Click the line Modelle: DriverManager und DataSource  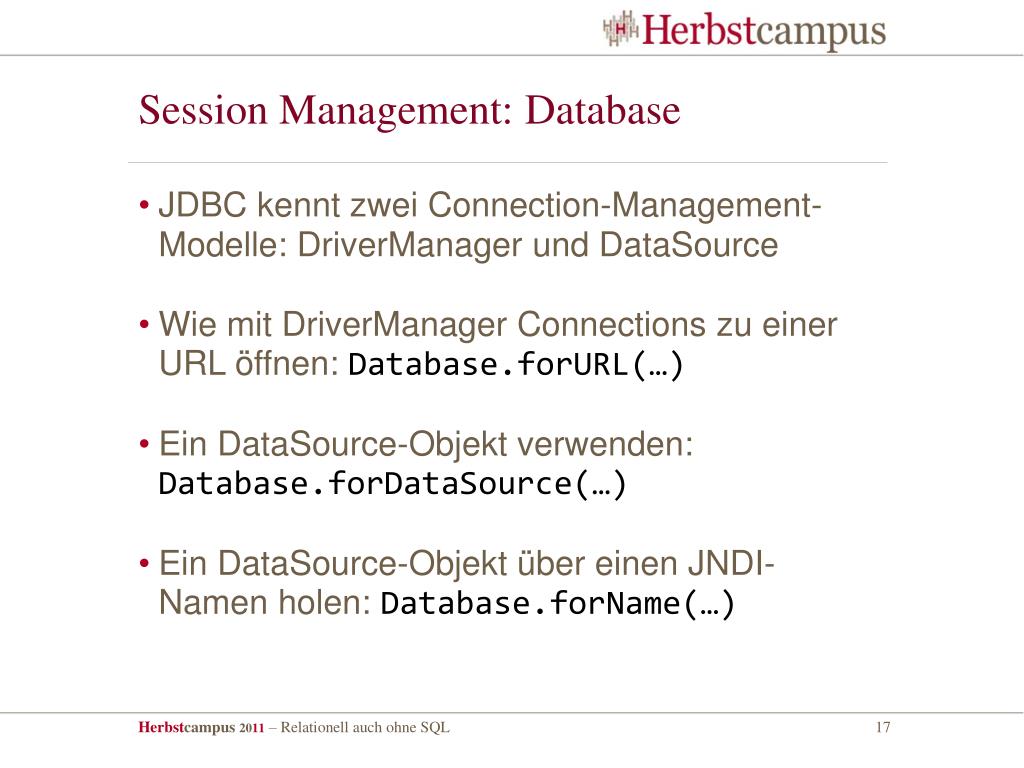tap(468, 246)
